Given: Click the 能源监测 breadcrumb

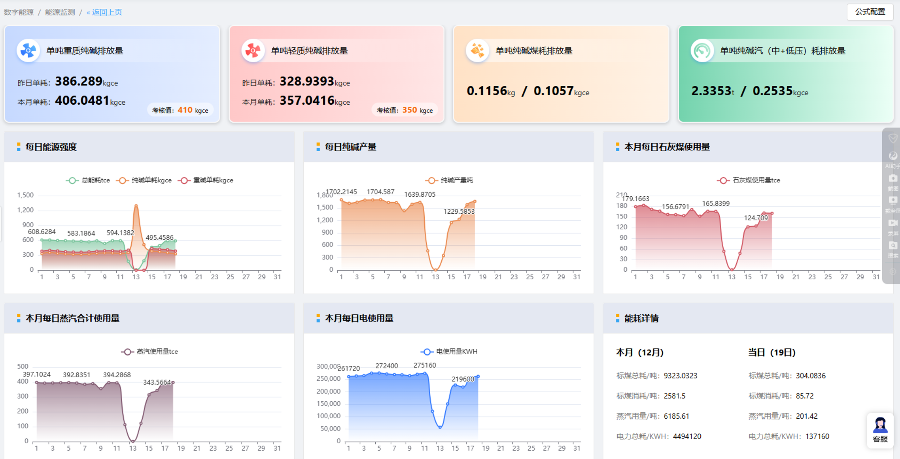Looking at the screenshot, I should tap(60, 11).
